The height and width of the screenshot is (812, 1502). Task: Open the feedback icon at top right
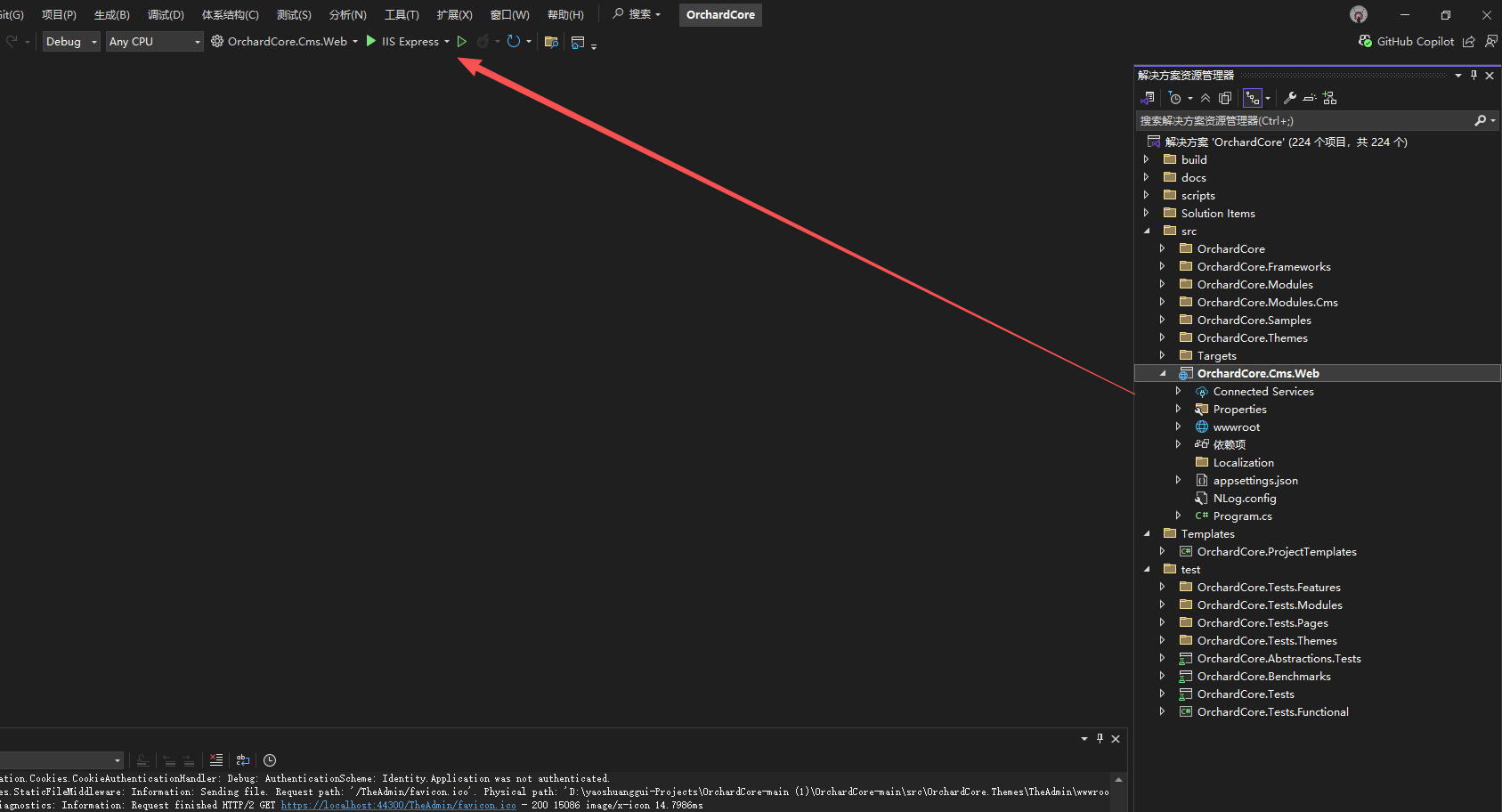pyautogui.click(x=1491, y=41)
